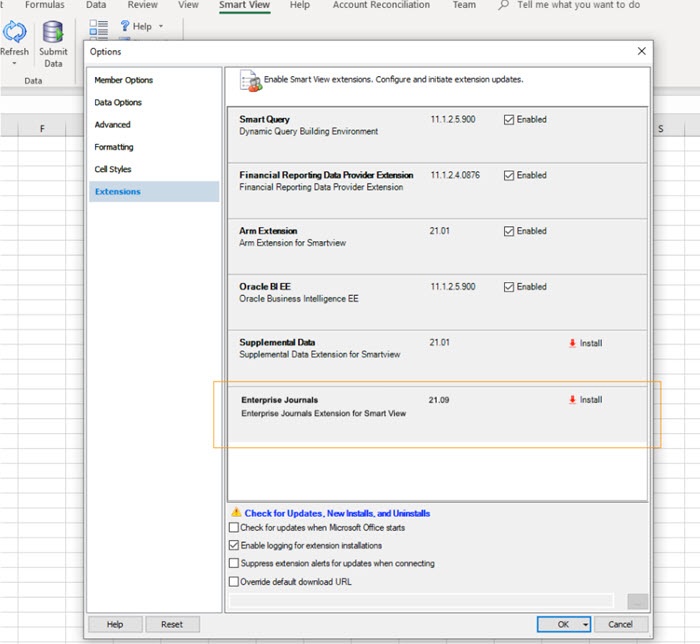Toggle Arm Extension Enabled checkbox
This screenshot has width=700, height=644.
509,231
